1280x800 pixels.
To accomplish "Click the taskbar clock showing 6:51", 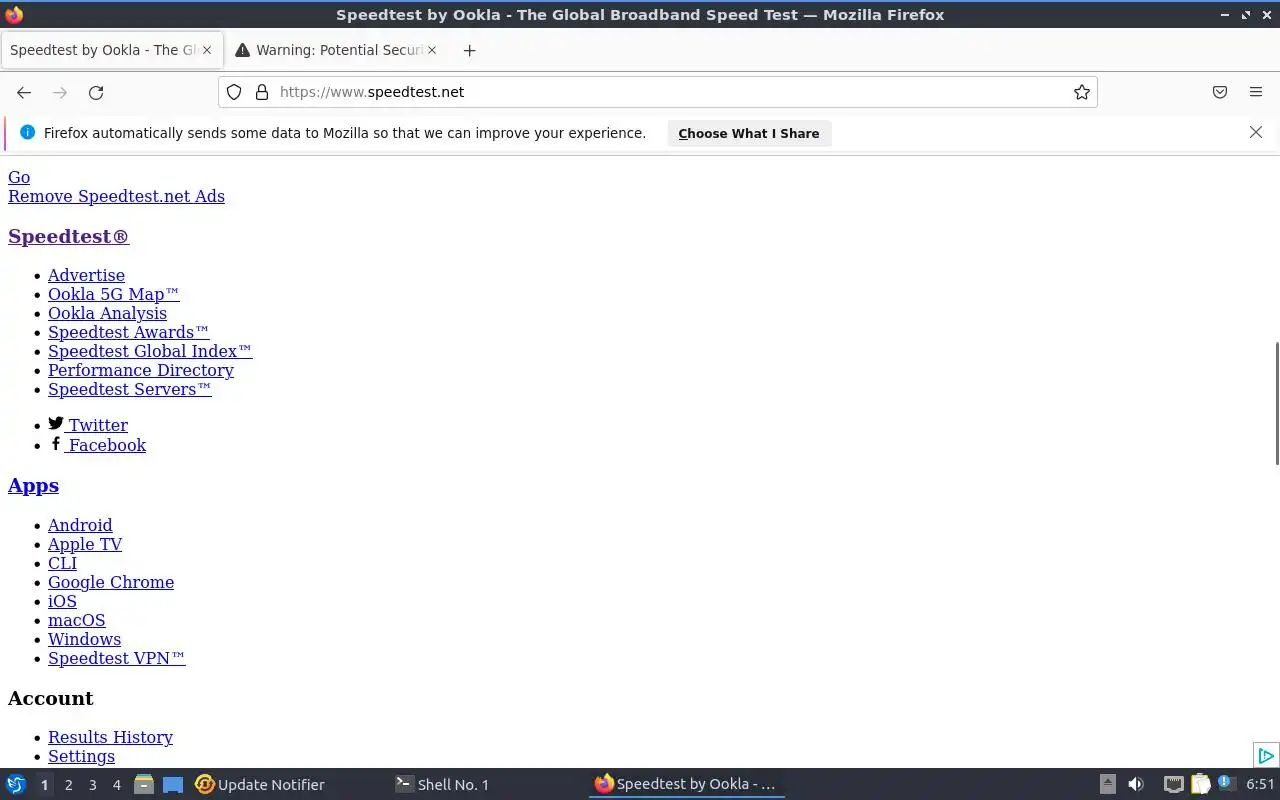I will 1260,784.
